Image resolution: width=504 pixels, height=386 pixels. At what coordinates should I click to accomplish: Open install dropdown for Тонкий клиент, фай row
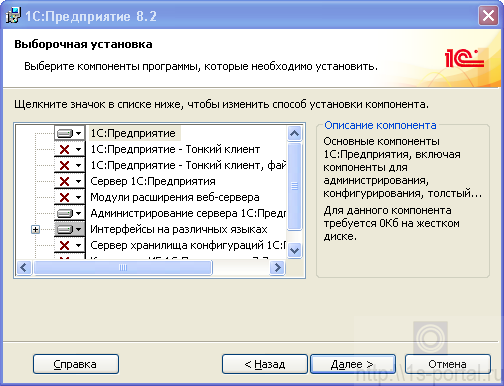(70, 165)
